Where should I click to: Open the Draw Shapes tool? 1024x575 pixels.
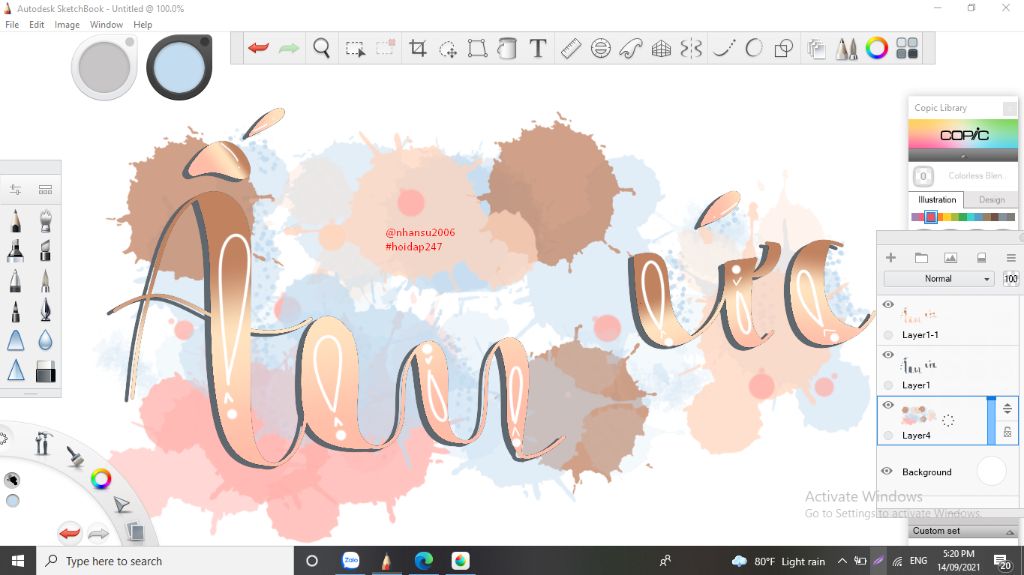click(783, 49)
